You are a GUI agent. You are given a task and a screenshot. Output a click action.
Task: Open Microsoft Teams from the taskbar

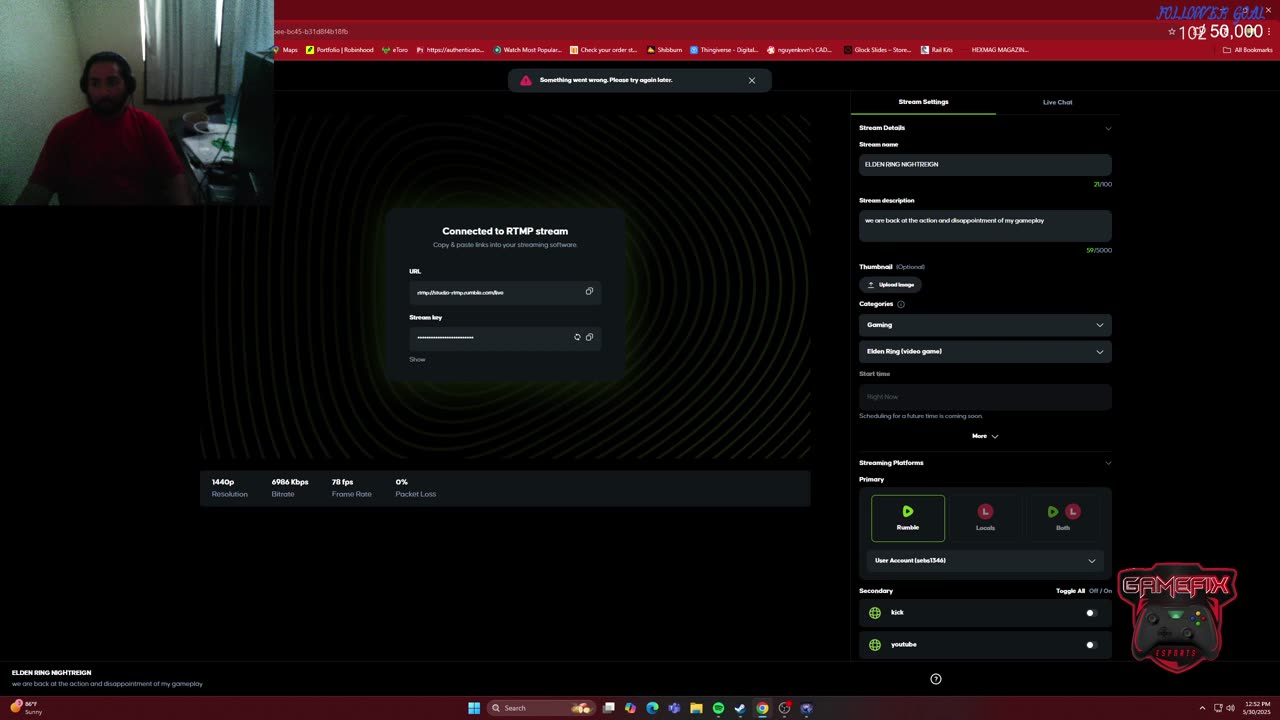[x=674, y=708]
